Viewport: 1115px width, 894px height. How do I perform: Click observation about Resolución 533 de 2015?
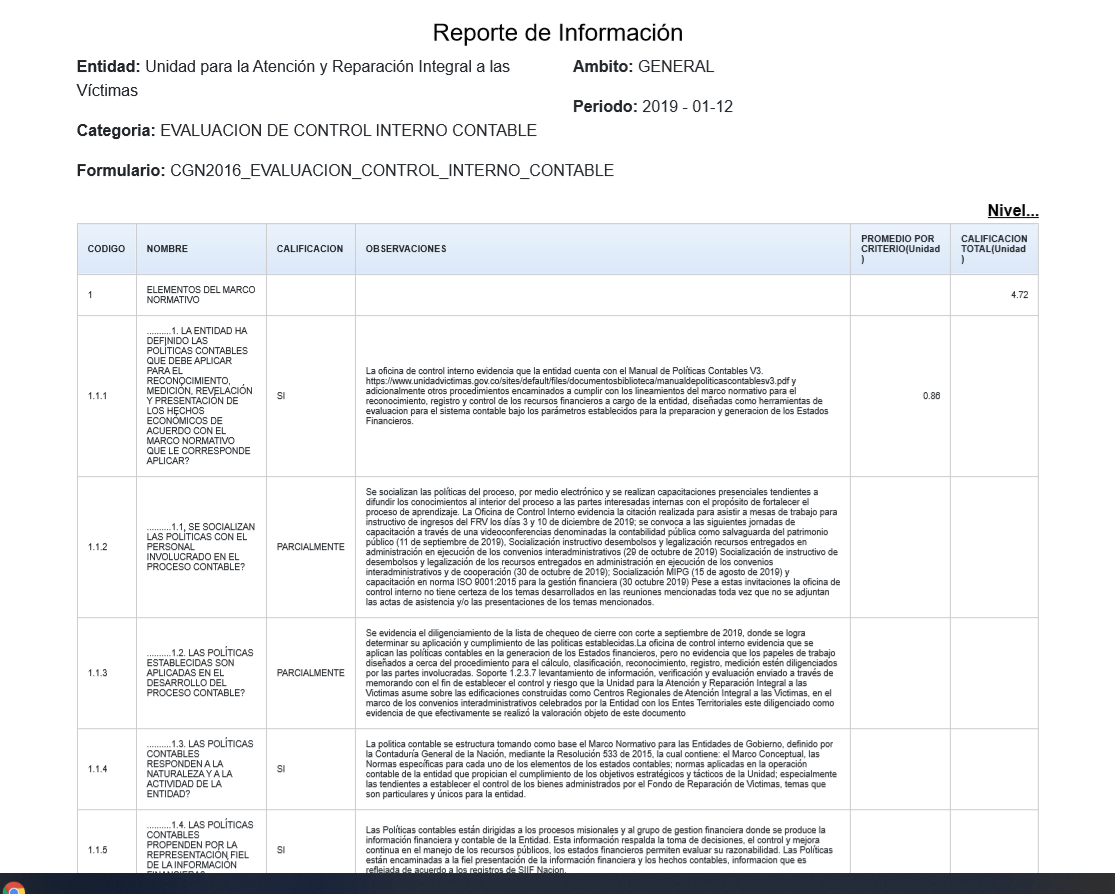(602, 769)
